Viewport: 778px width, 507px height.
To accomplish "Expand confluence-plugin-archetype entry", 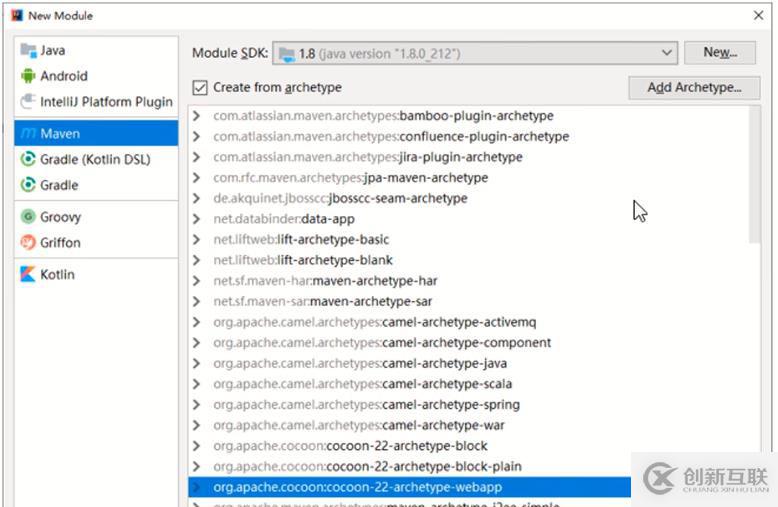I will [197, 136].
